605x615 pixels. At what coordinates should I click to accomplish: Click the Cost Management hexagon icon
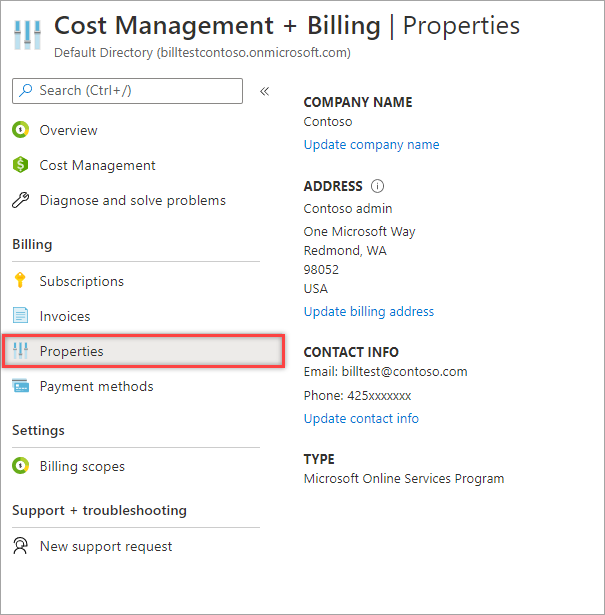(20, 165)
